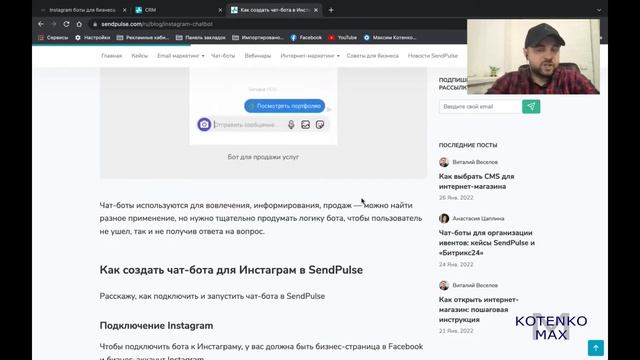Click Анастасия Цаплина avatar
The height and width of the screenshot is (360, 640).
(444, 218)
